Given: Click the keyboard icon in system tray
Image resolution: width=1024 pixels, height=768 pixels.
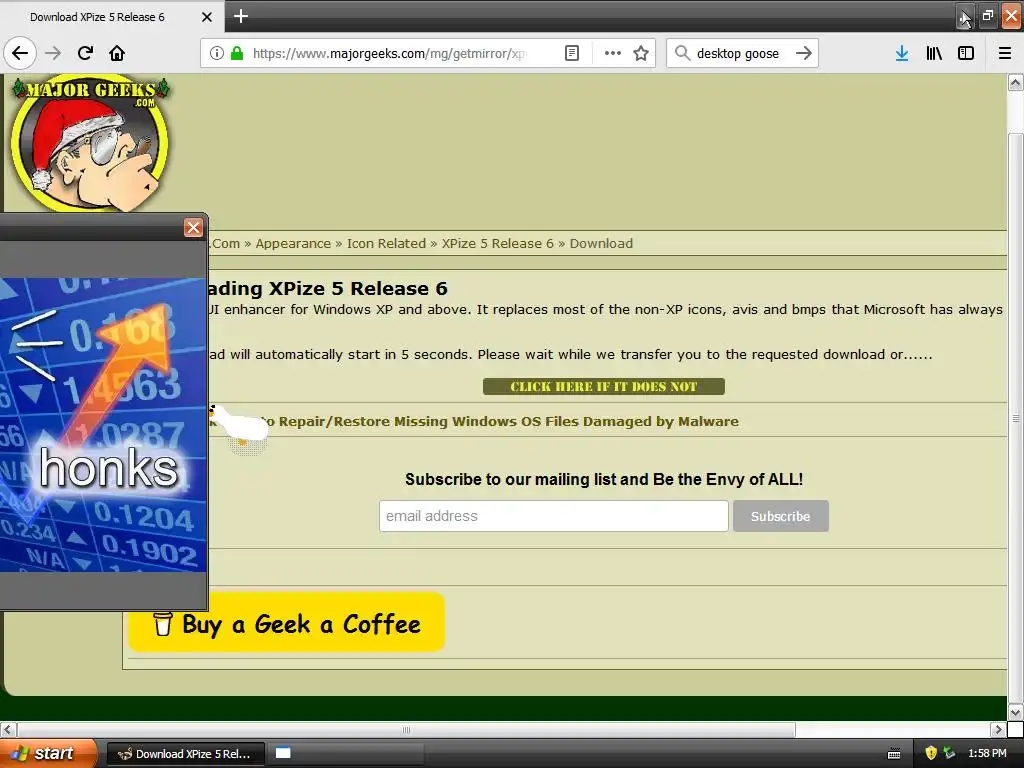Looking at the screenshot, I should (894, 754).
